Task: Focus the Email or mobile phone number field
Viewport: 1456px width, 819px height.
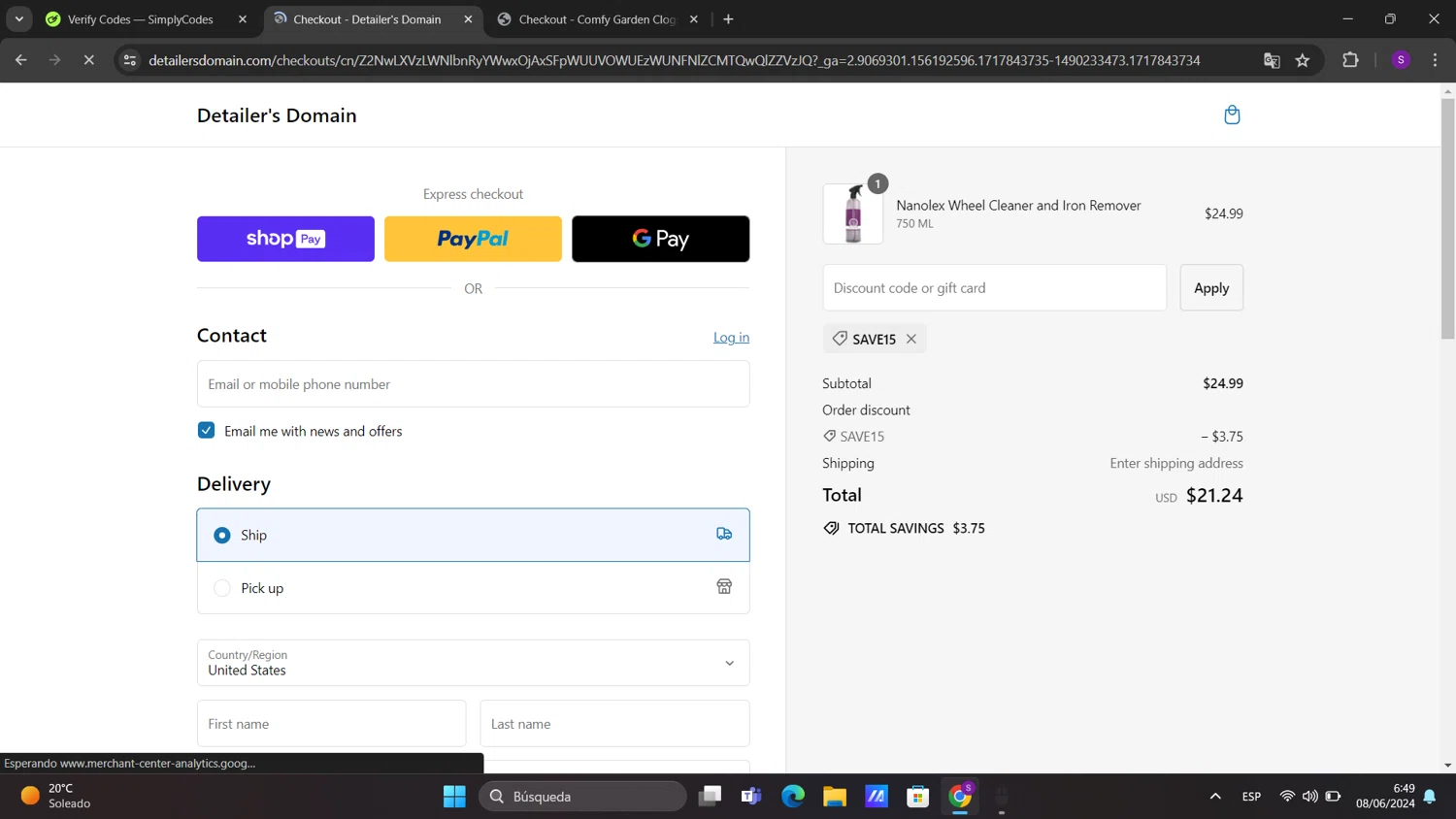Action: 473,384
